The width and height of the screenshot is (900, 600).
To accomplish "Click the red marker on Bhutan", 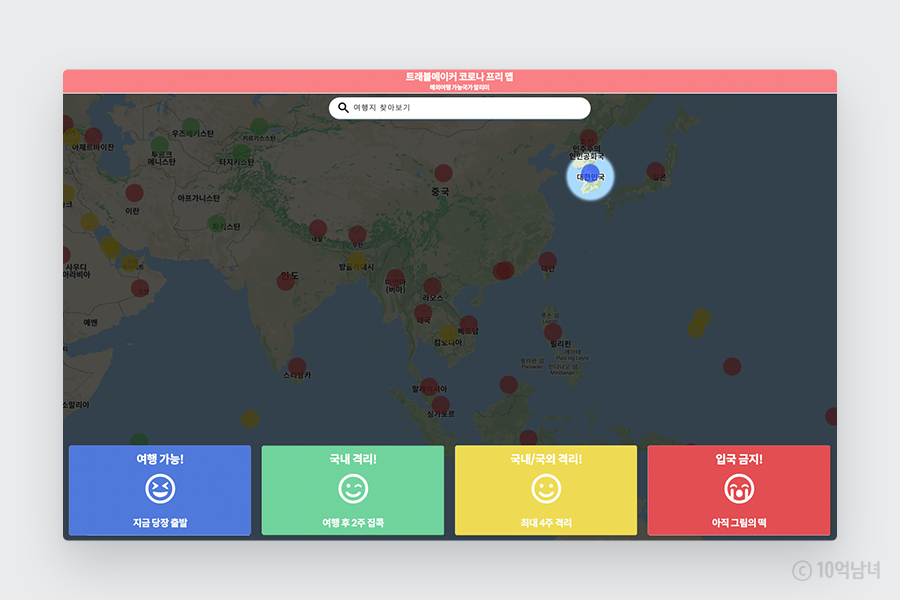I will click(x=357, y=234).
